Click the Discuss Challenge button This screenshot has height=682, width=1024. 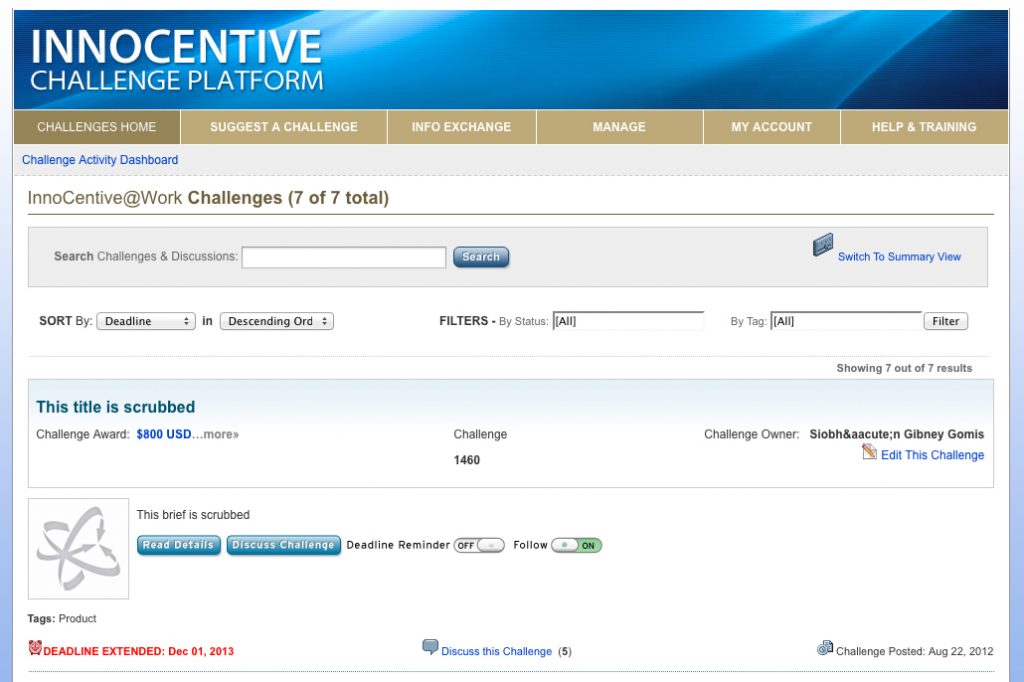click(x=283, y=545)
